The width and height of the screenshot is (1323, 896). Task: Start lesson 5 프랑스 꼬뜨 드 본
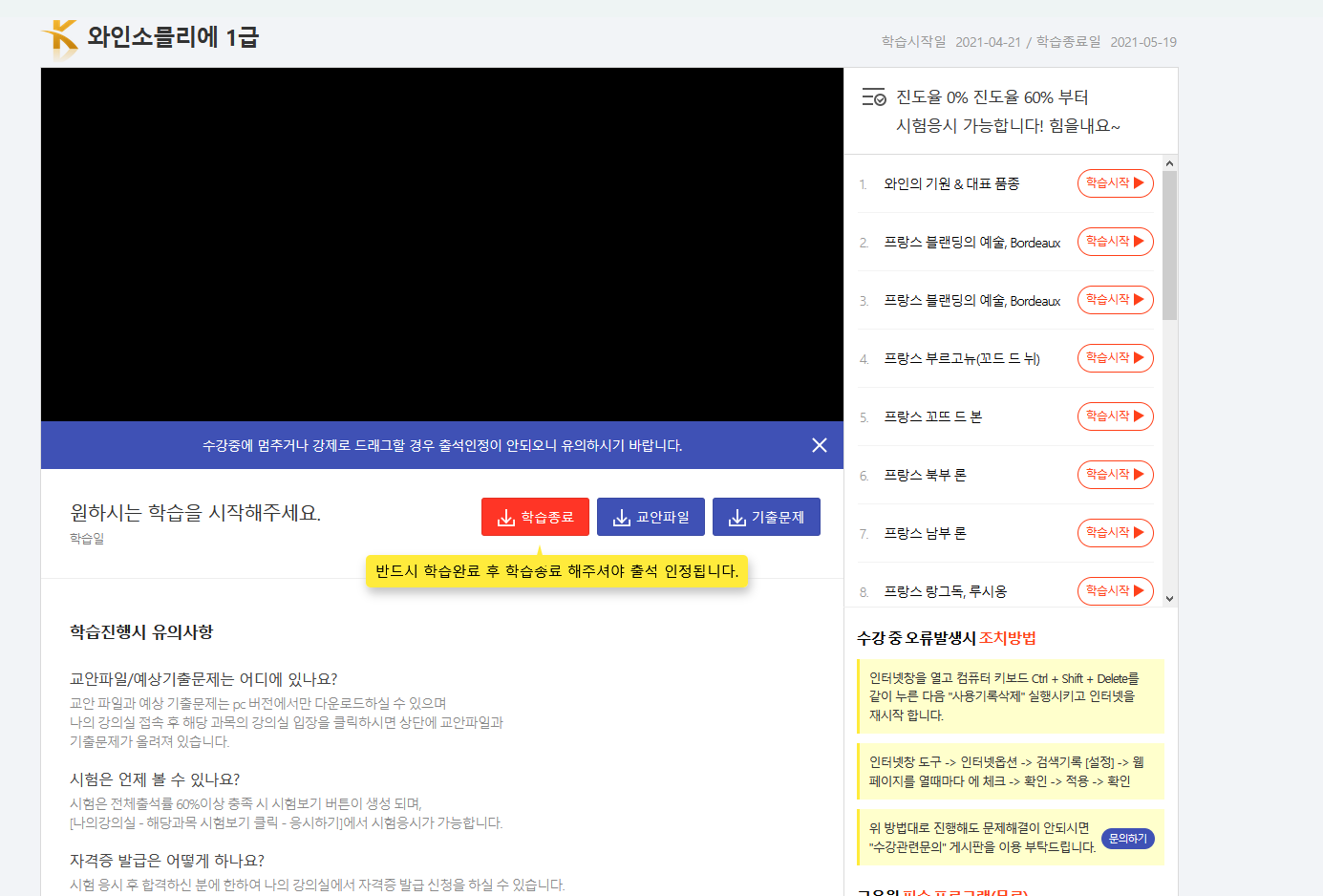1115,416
